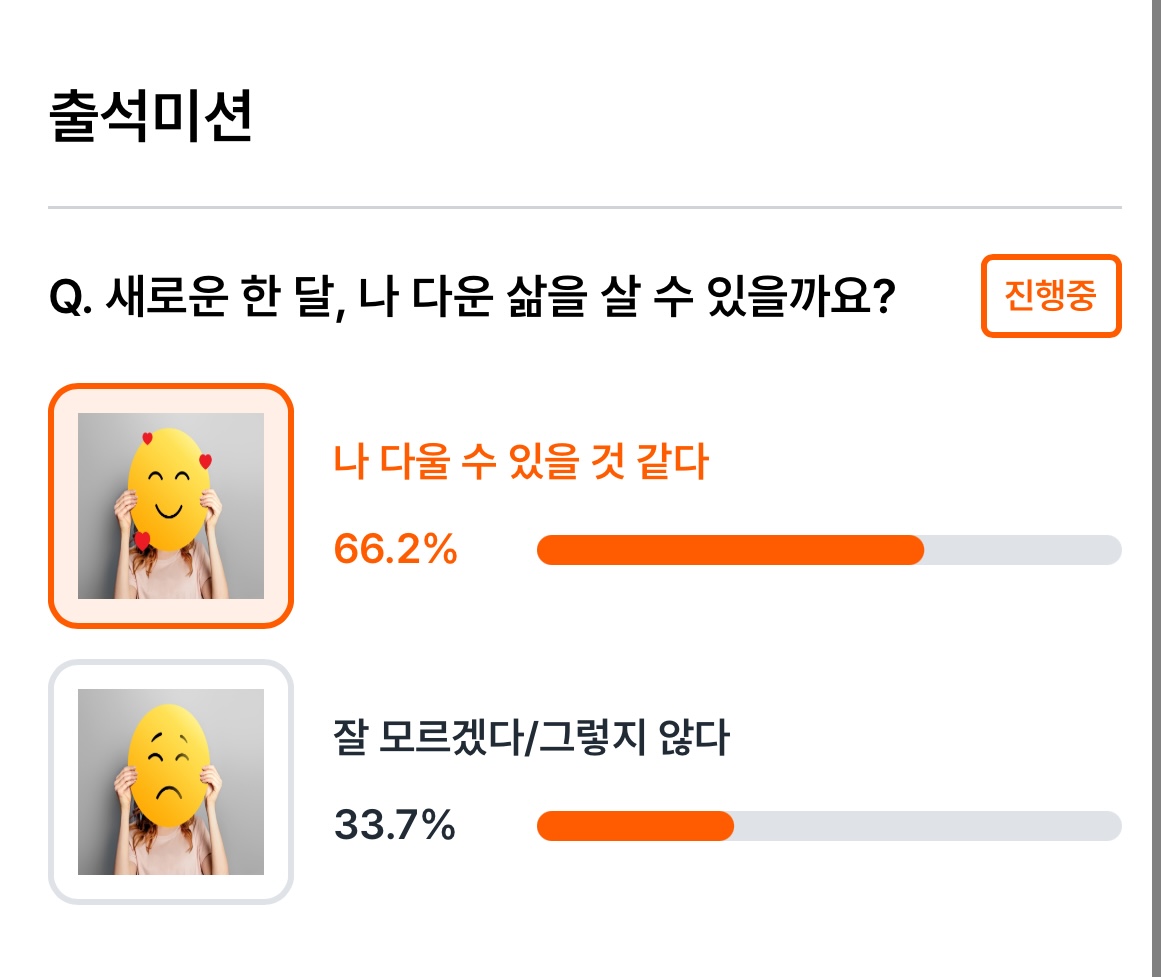Click the 'Q.' prefix of the question
1170x977 pixels.
(71, 297)
